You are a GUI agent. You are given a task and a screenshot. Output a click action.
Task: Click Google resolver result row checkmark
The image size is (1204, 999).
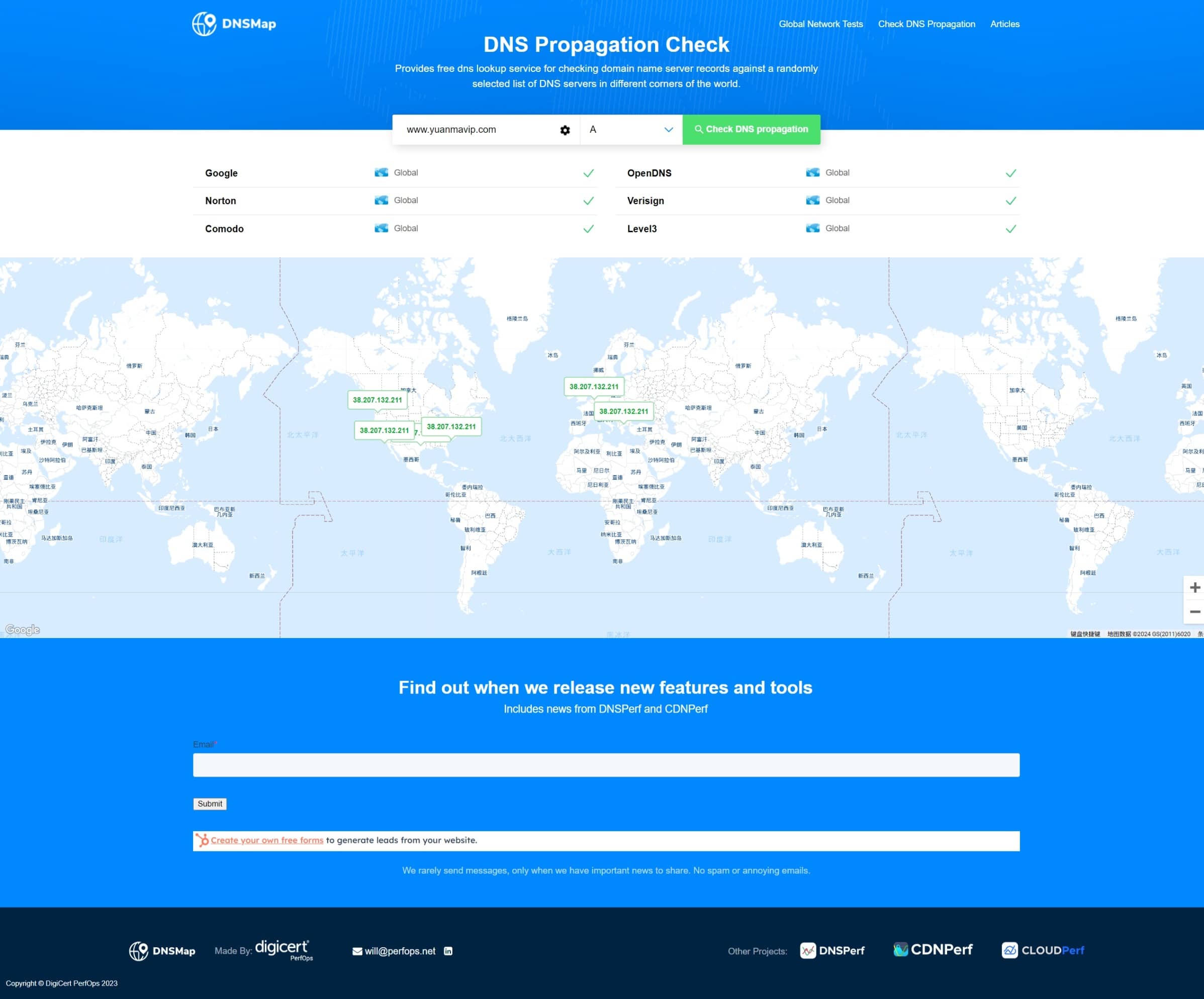pyautogui.click(x=588, y=173)
